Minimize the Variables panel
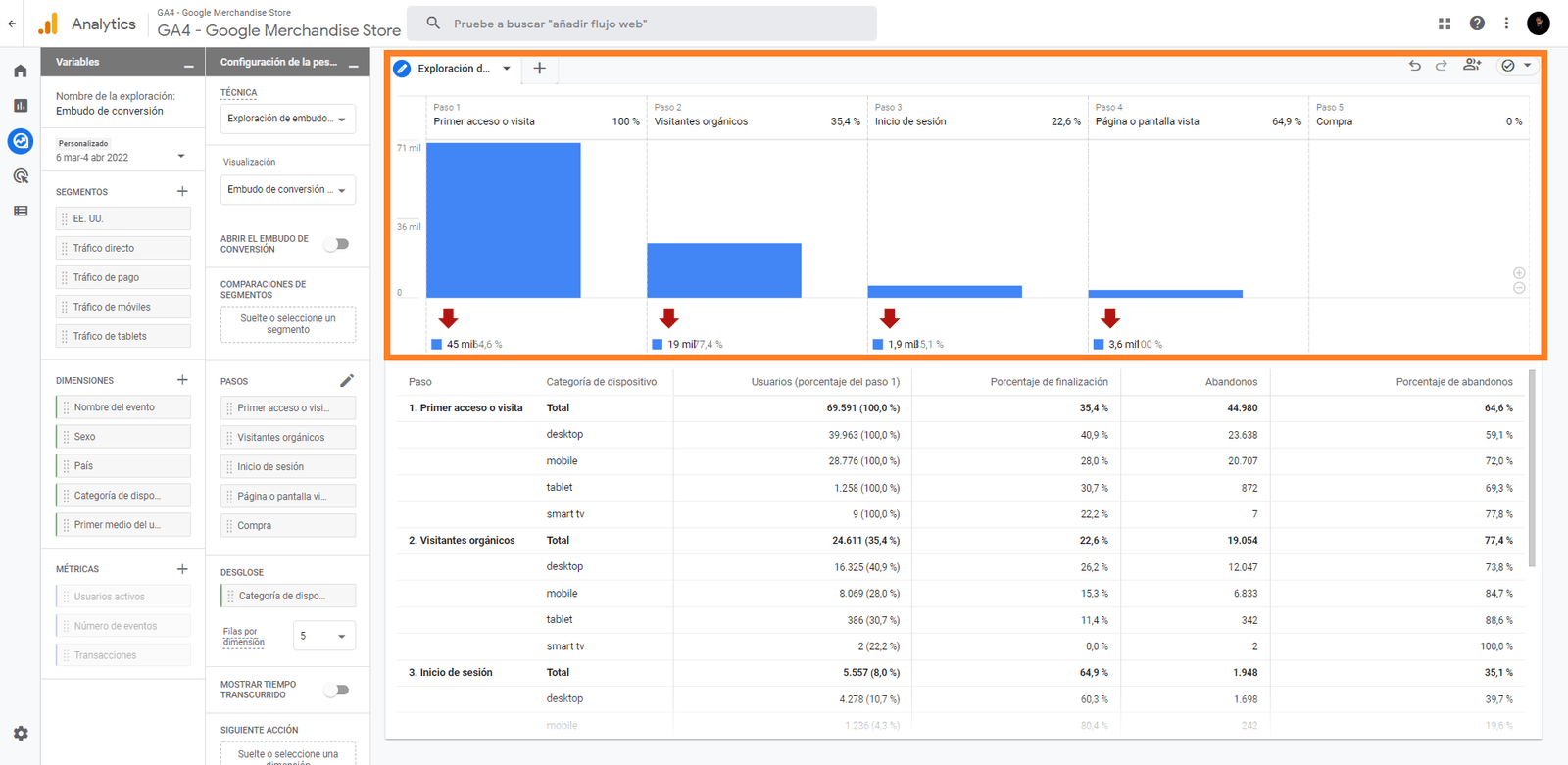Image resolution: width=1568 pixels, height=765 pixels. click(188, 66)
